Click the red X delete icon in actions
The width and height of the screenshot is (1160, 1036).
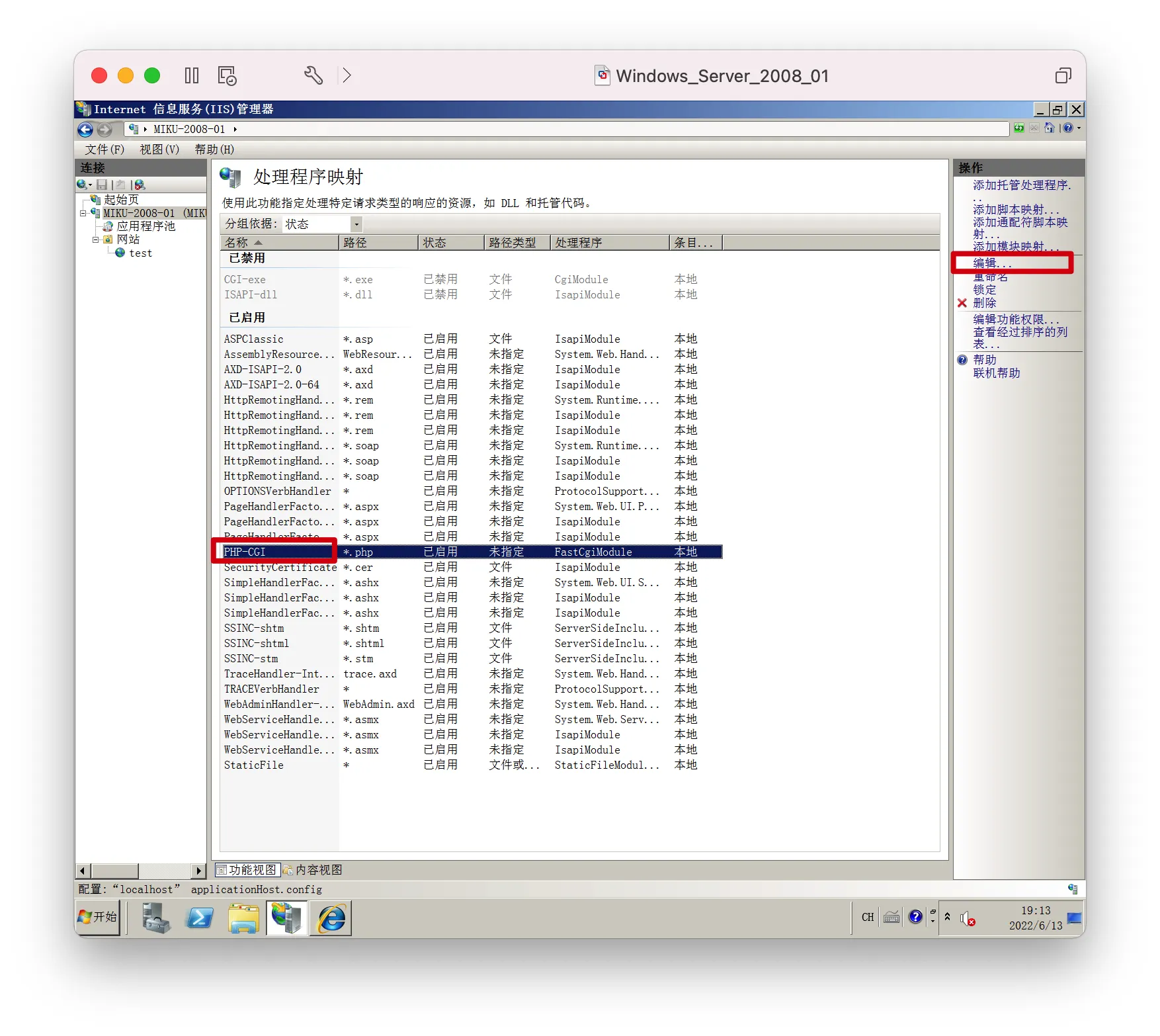point(962,303)
